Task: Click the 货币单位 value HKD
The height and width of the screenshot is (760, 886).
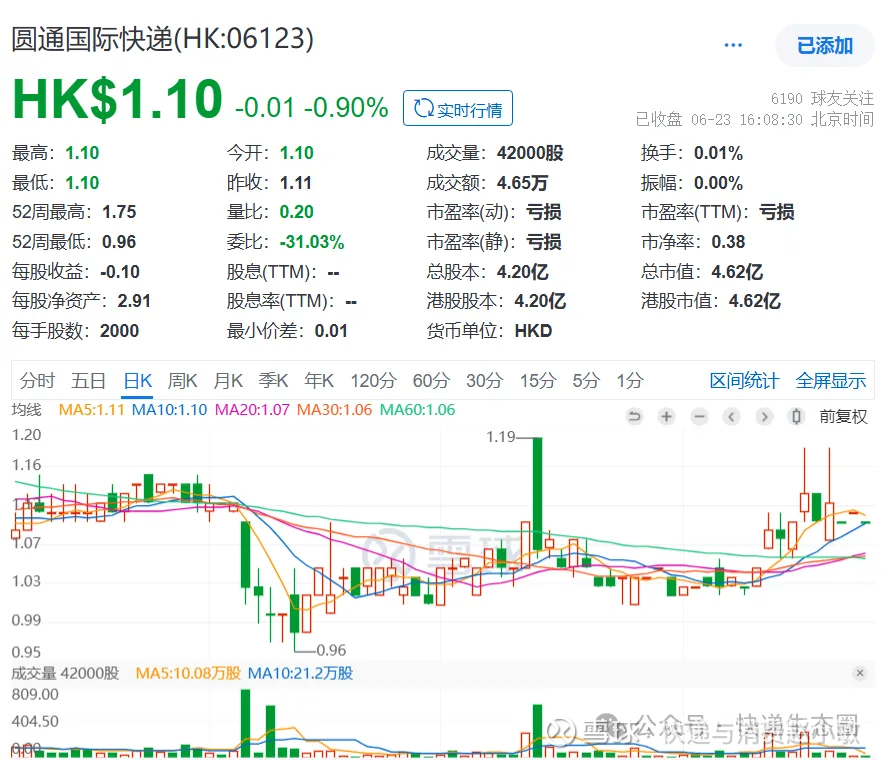Action: coord(533,331)
